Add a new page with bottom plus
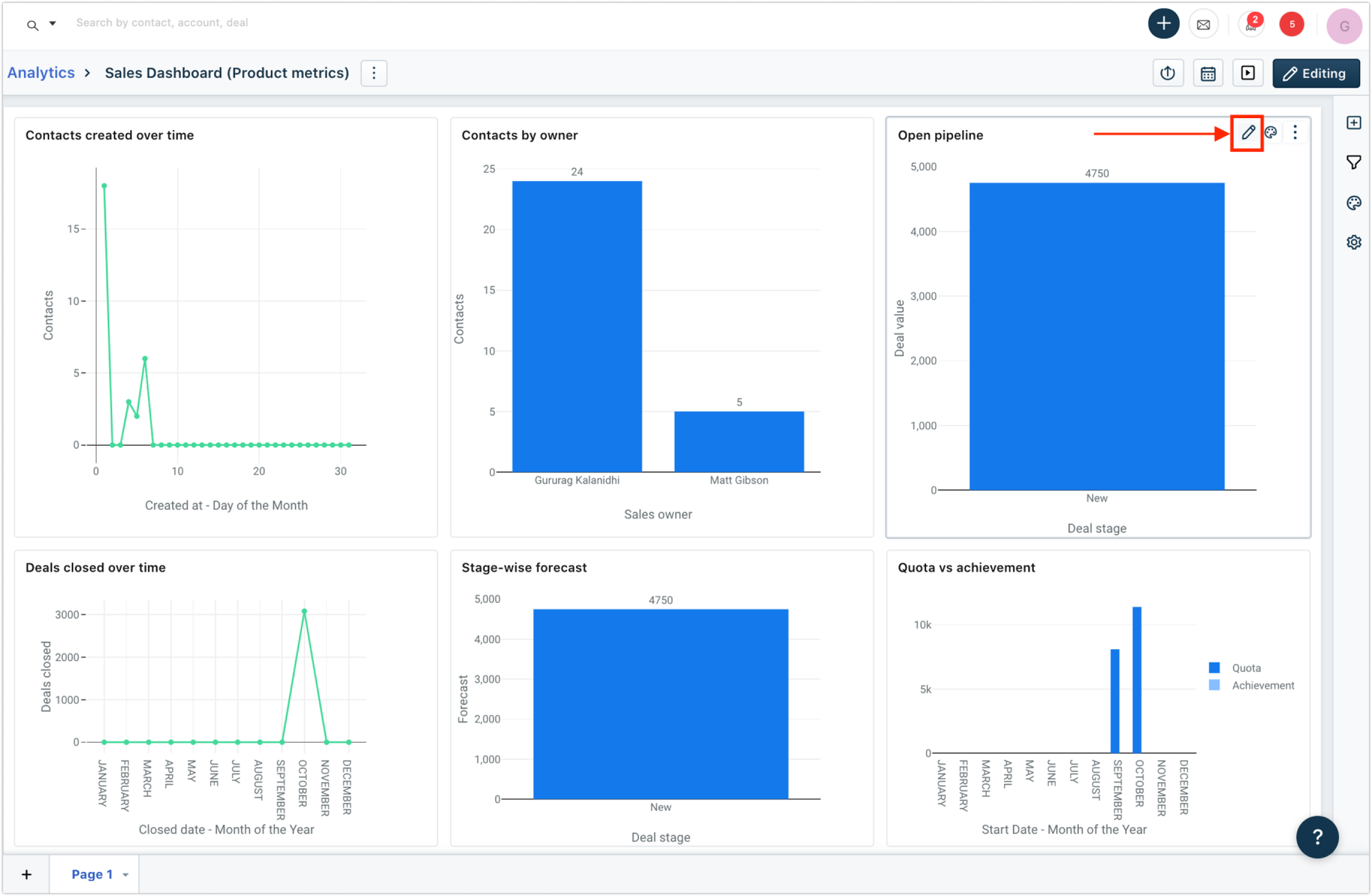This screenshot has height=896, width=1372. point(26,875)
